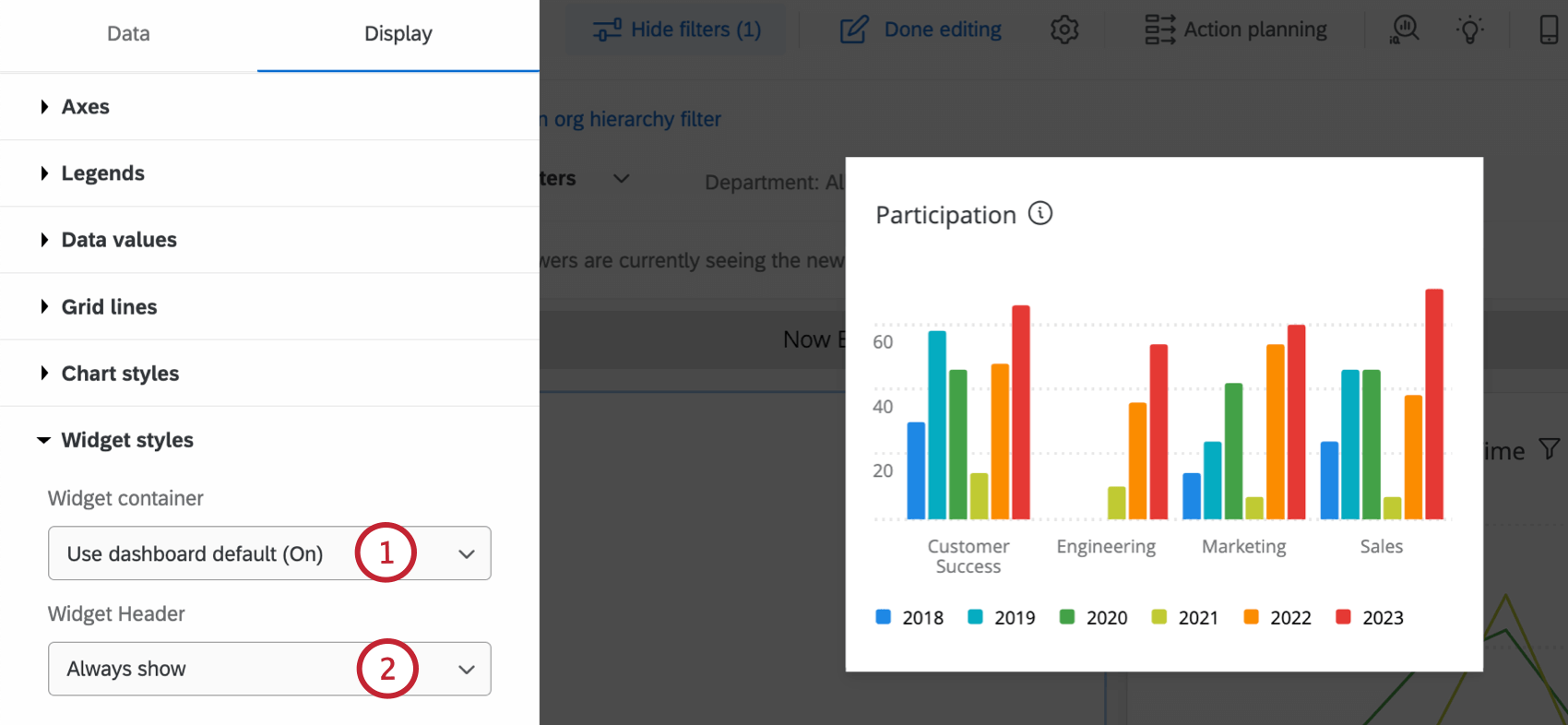Open the Widget Header dropdown
The width and height of the screenshot is (1568, 725).
pos(269,669)
